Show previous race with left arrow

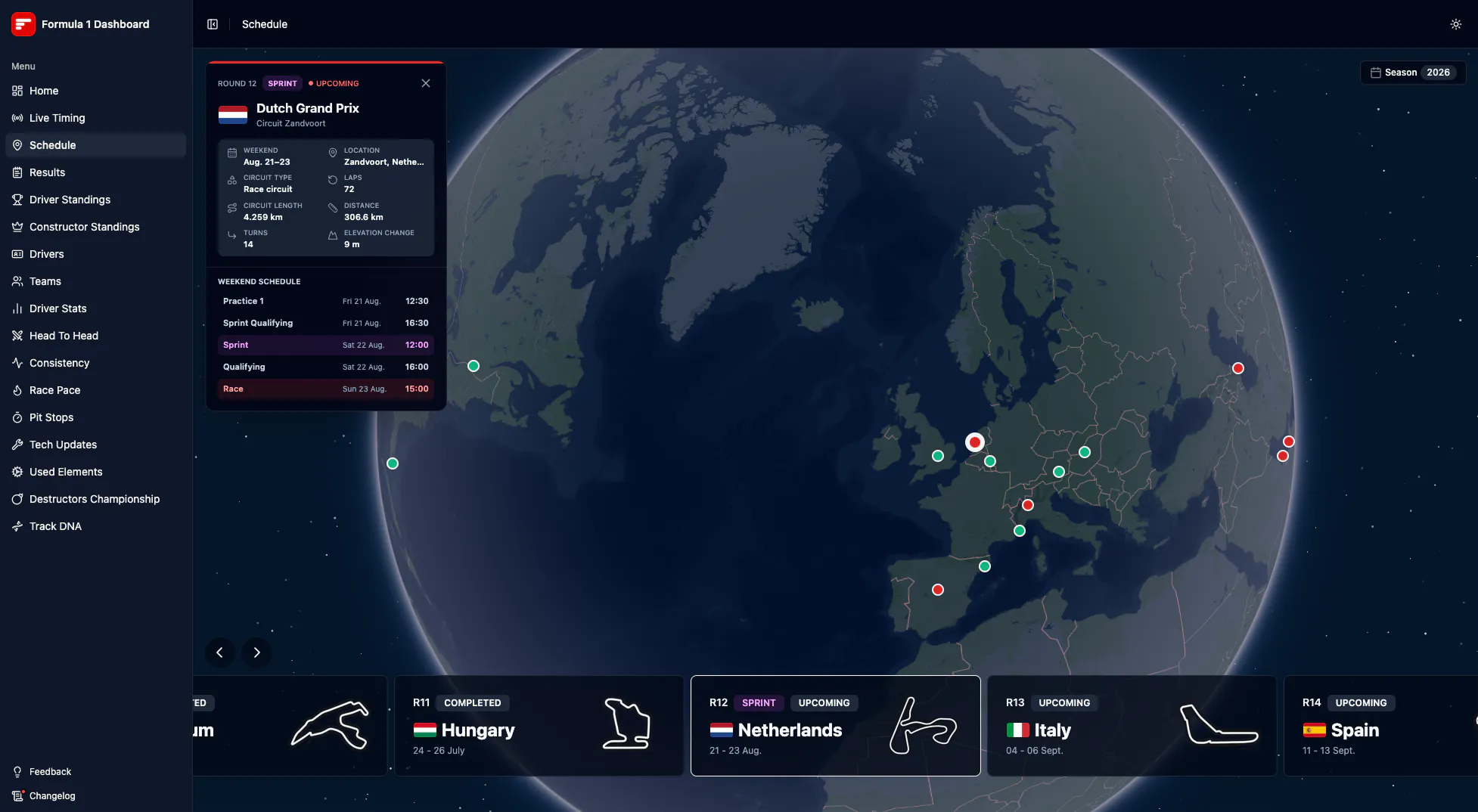[219, 652]
